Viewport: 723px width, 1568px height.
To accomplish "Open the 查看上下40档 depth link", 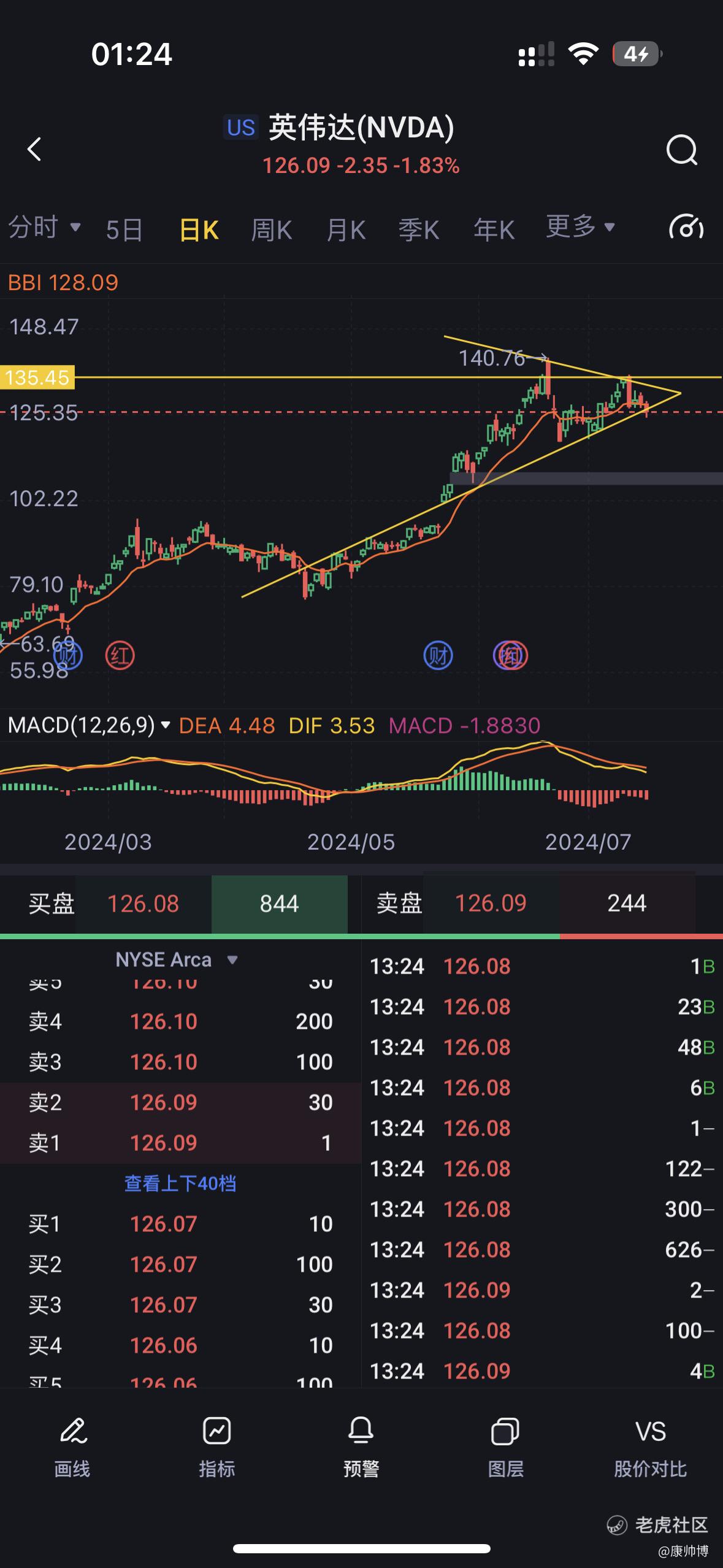I will click(180, 1183).
